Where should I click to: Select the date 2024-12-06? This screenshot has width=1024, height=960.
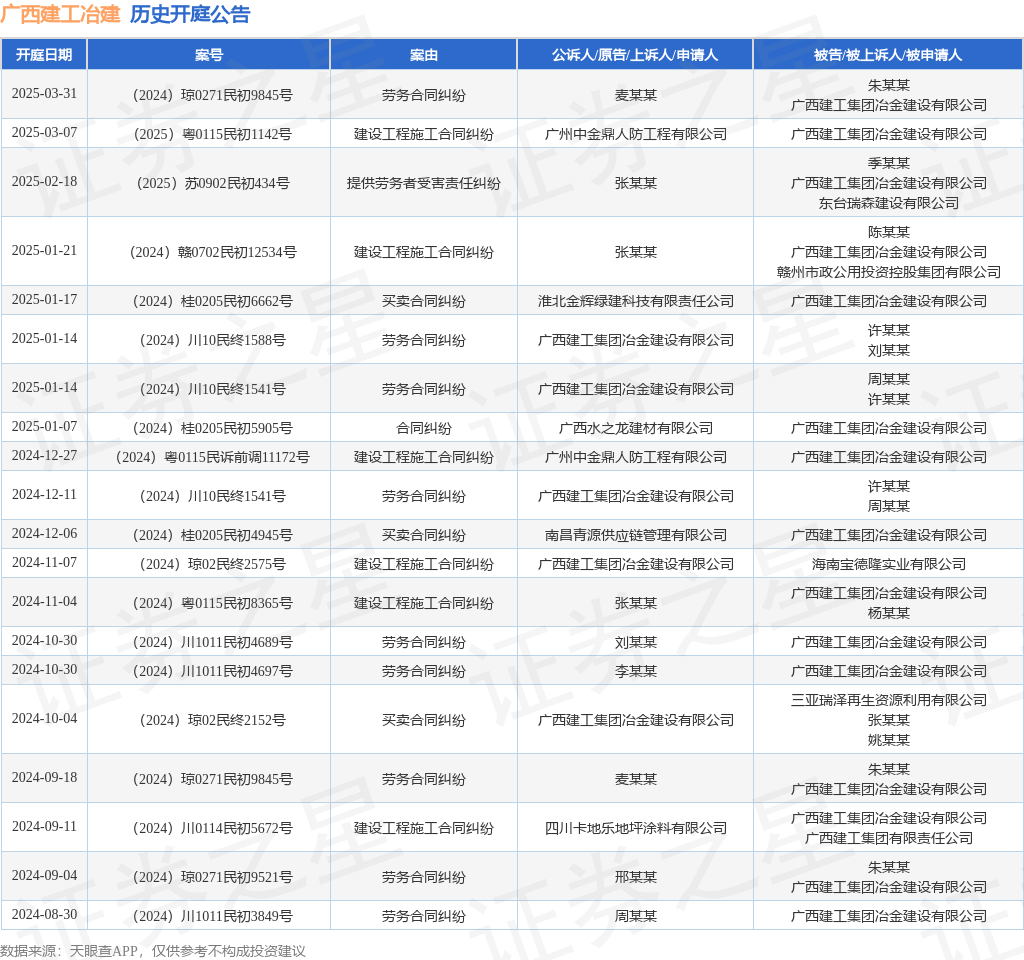(44, 534)
